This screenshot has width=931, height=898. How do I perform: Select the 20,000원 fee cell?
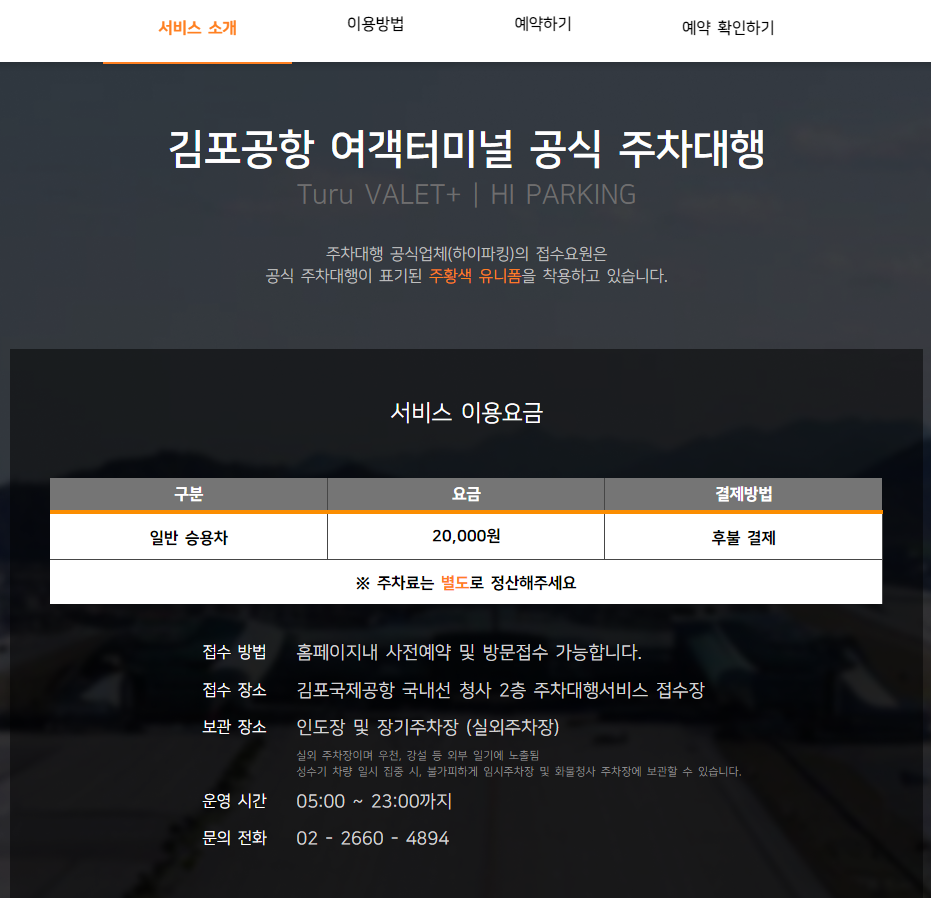coord(466,537)
